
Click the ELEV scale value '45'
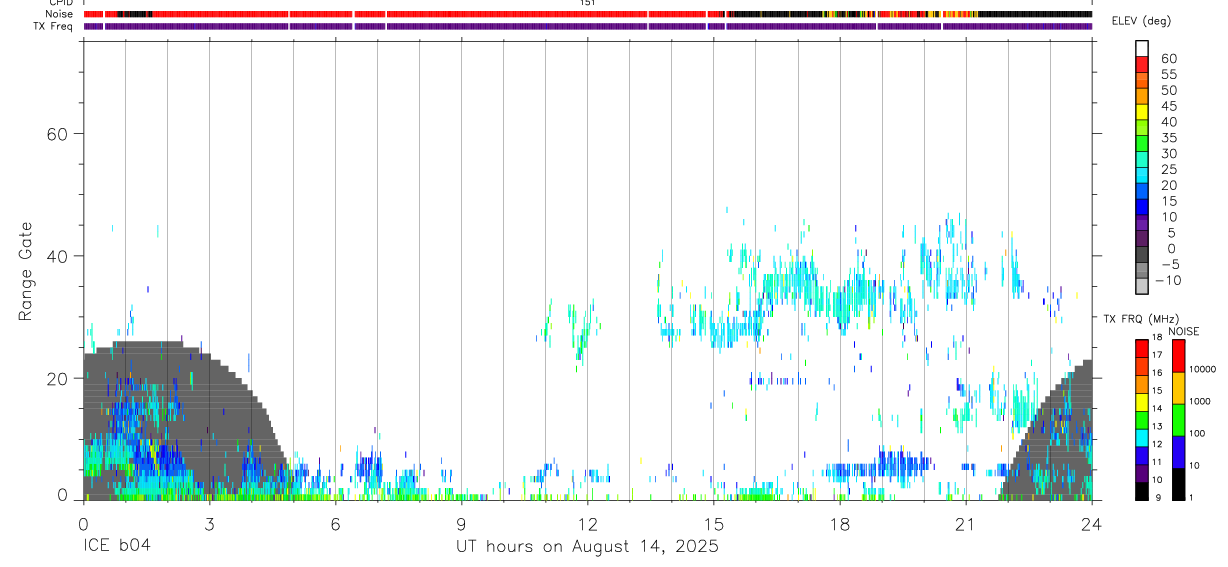[x=1168, y=106]
